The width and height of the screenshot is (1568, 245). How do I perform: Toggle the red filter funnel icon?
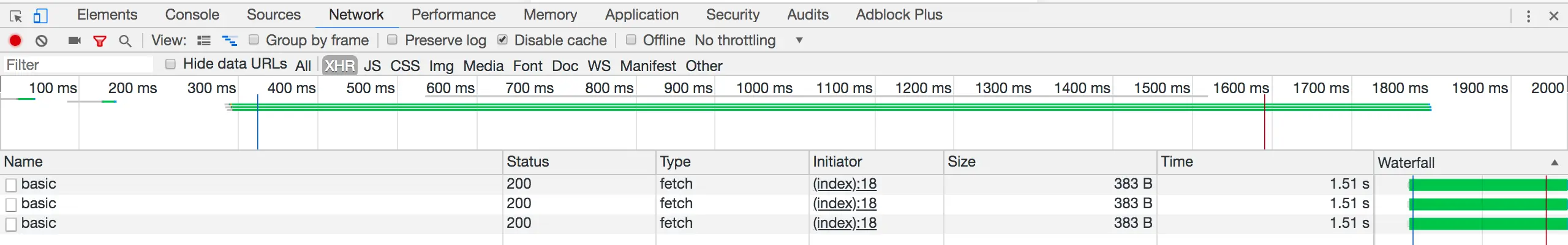coord(100,41)
